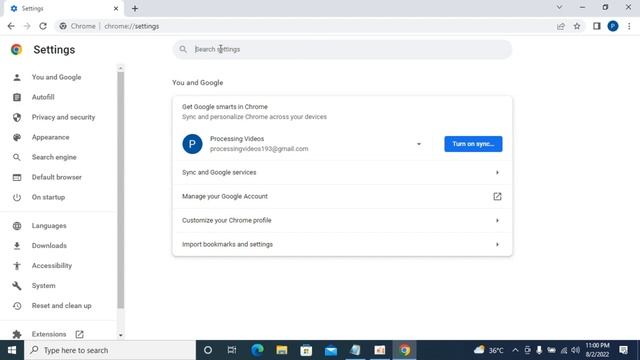
Task: Open Cortana circle on taskbar
Action: pos(208,350)
